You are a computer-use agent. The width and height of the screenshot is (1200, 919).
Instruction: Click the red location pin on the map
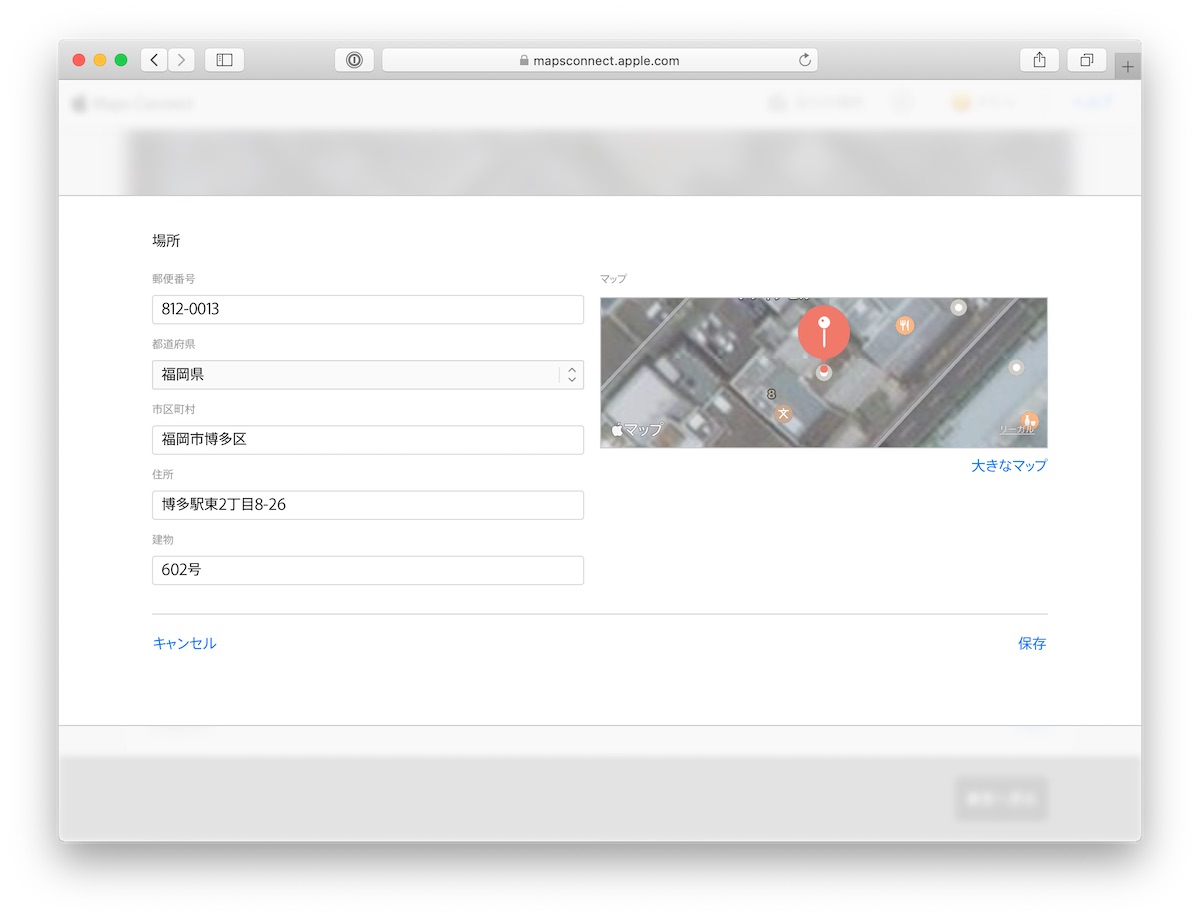(824, 332)
